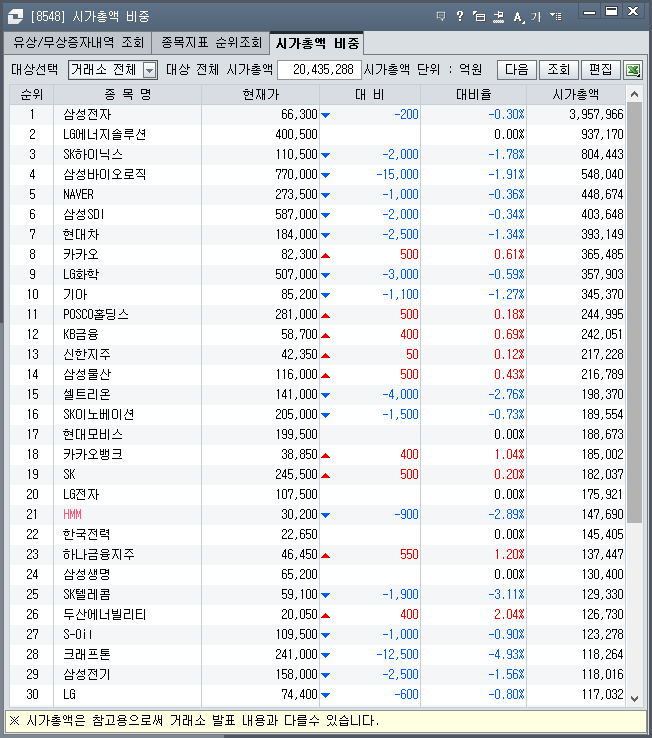Click the 다음 button
This screenshot has width=652, height=738.
coord(516,70)
